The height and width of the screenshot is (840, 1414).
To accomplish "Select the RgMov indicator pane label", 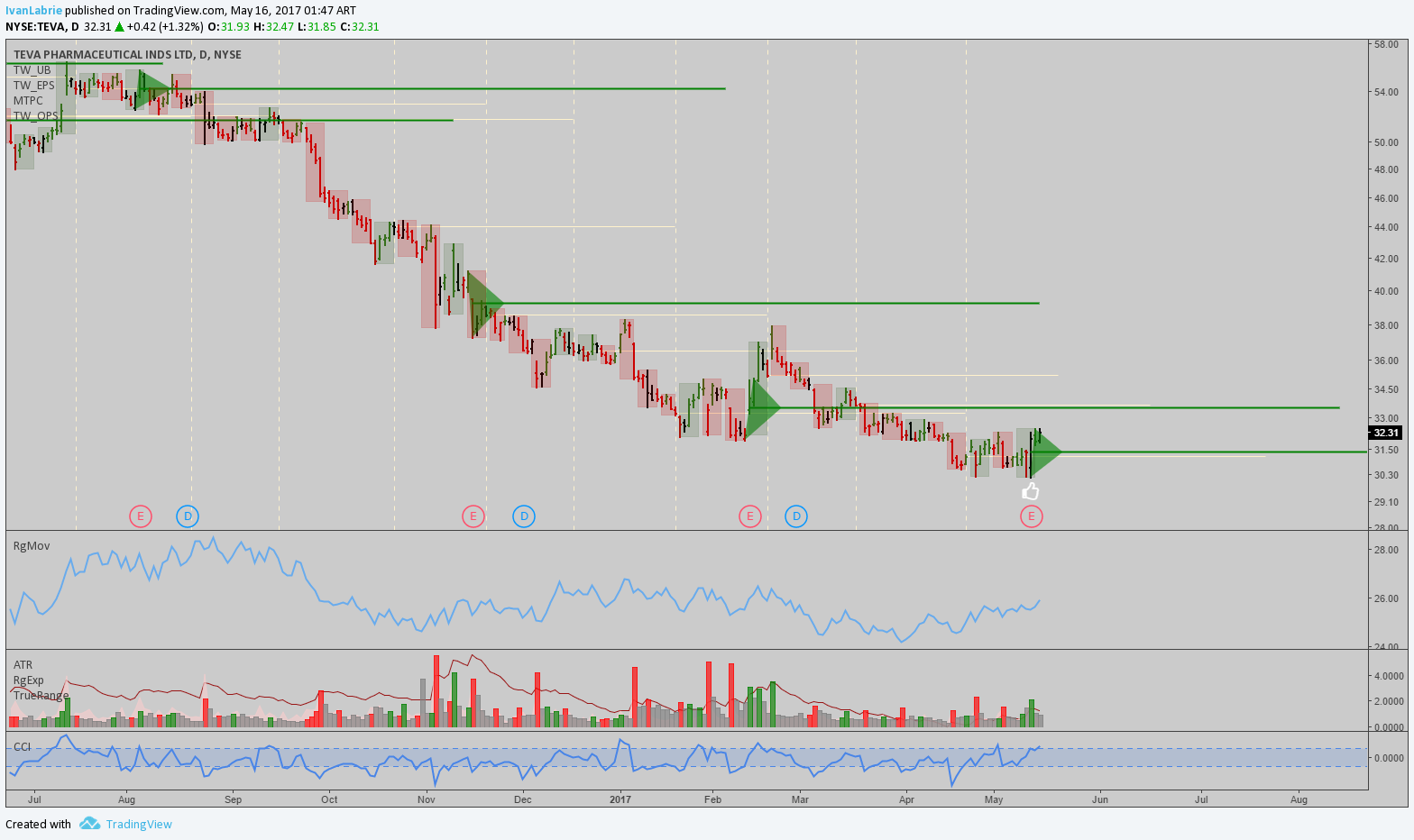I will (x=32, y=546).
